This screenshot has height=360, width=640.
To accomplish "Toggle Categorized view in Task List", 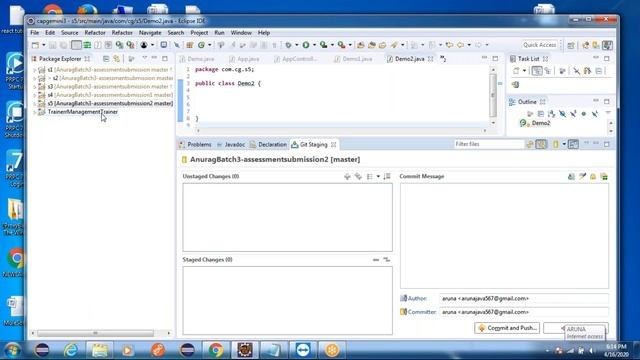I will pyautogui.click(x=537, y=71).
